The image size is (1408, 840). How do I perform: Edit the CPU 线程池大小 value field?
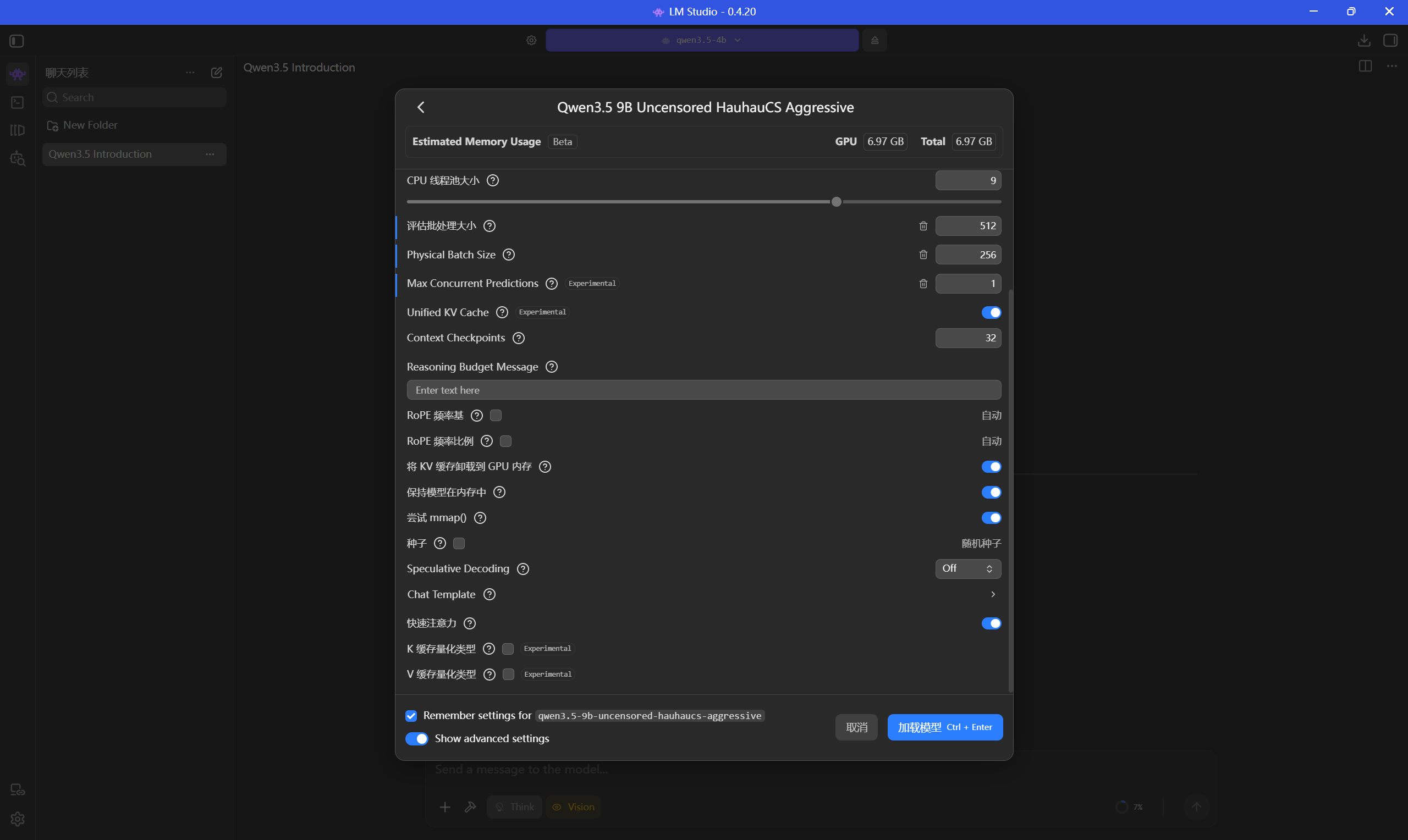968,180
